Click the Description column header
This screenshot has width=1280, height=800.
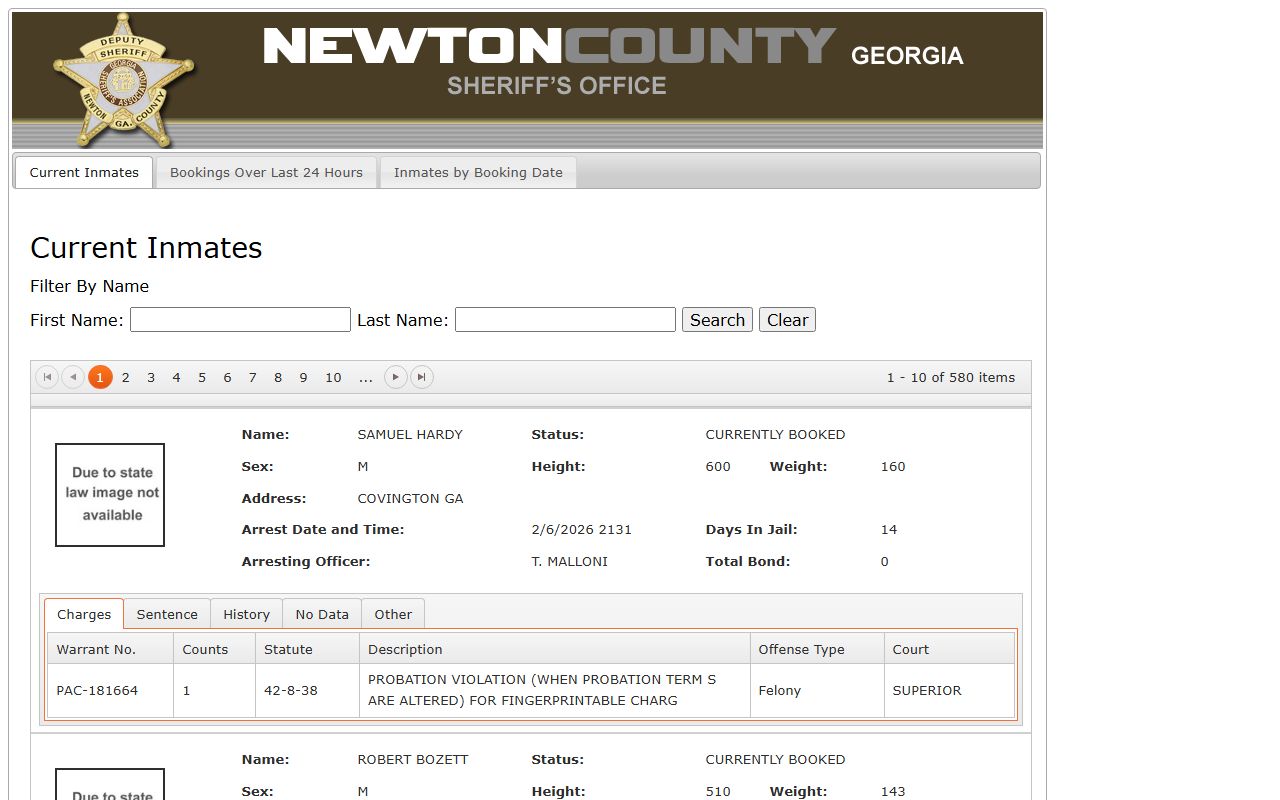pyautogui.click(x=555, y=649)
